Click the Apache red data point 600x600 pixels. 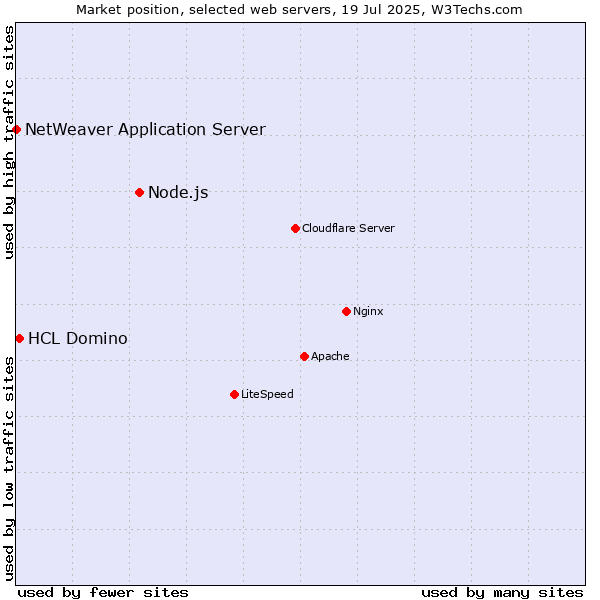(304, 357)
